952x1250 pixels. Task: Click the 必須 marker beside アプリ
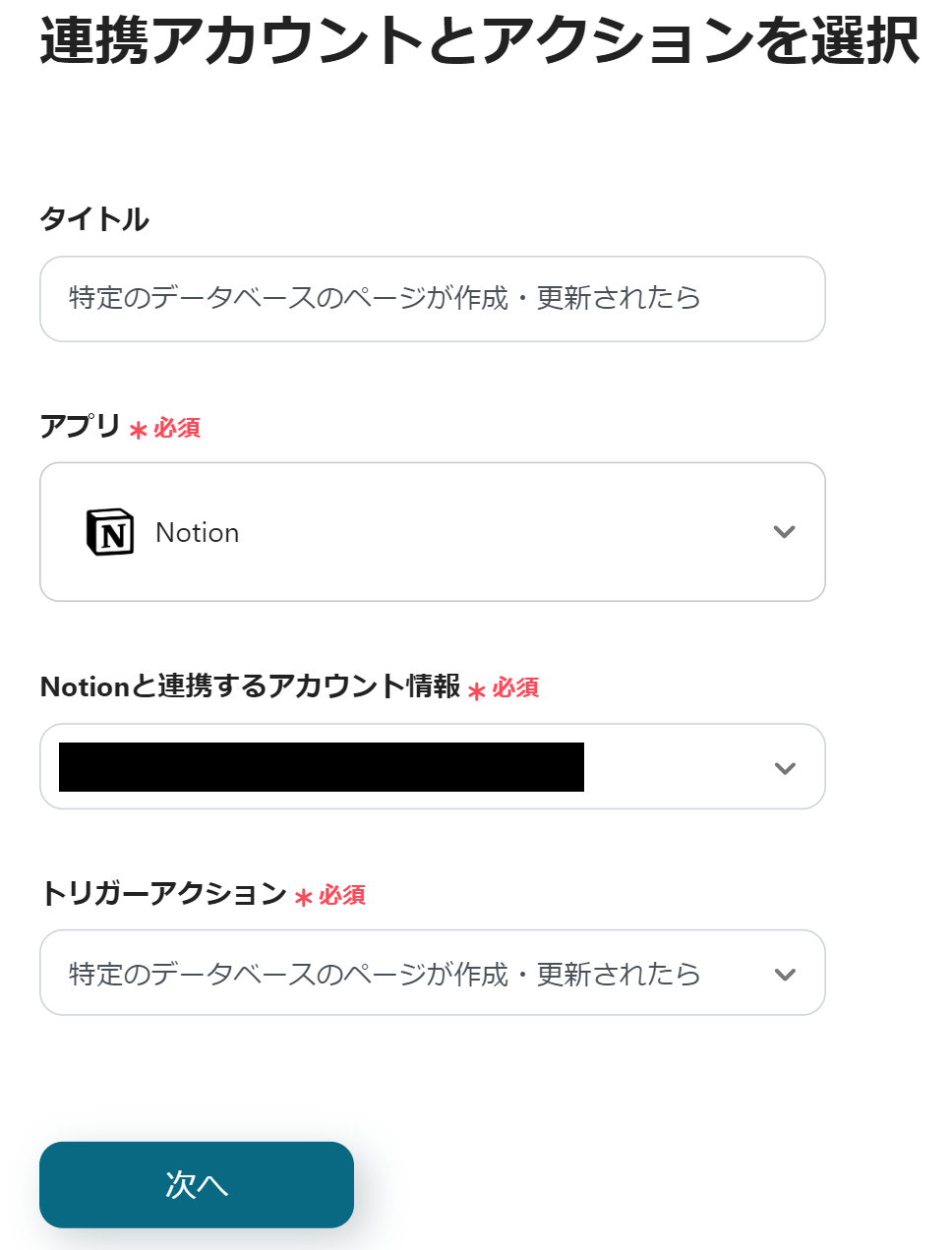click(x=177, y=428)
